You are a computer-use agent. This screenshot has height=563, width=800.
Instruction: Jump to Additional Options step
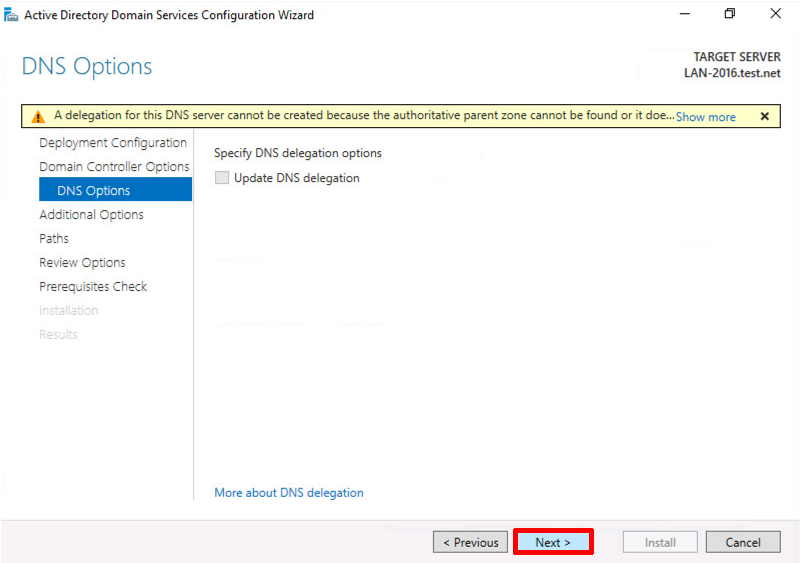tap(91, 214)
